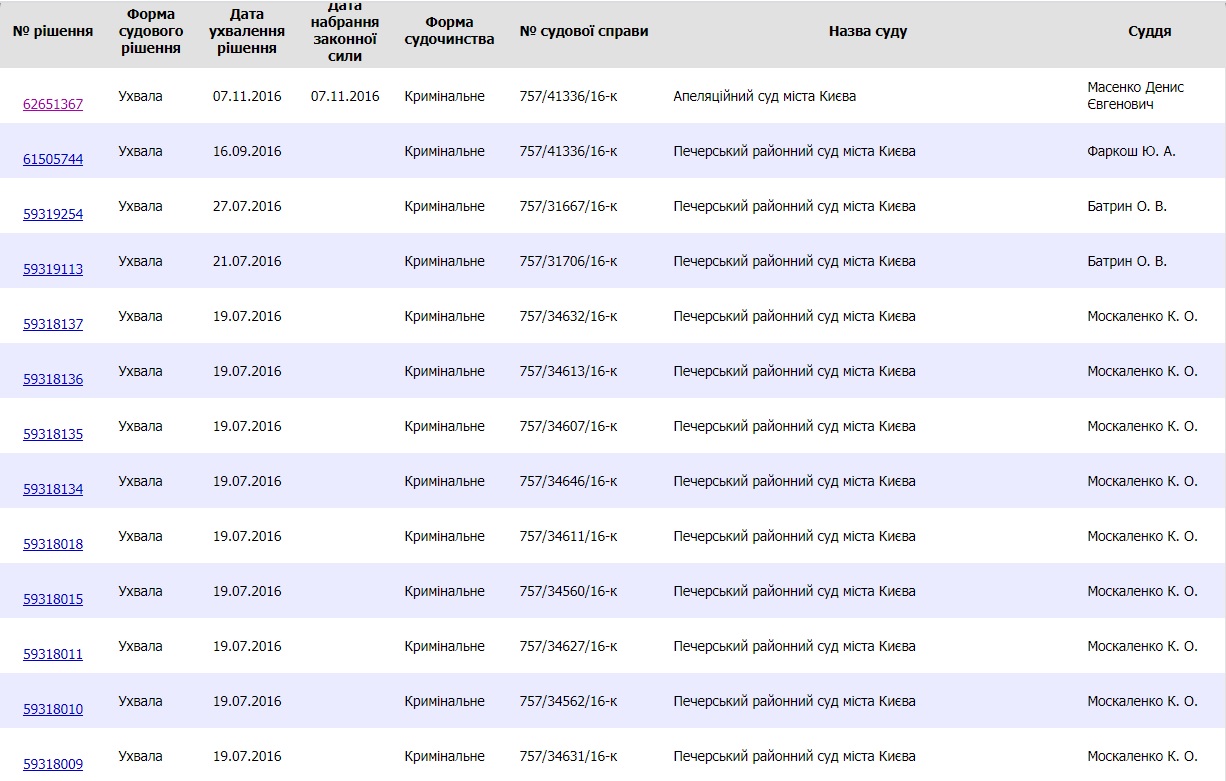View decision 59318018
The height and width of the screenshot is (781, 1226).
tap(53, 544)
